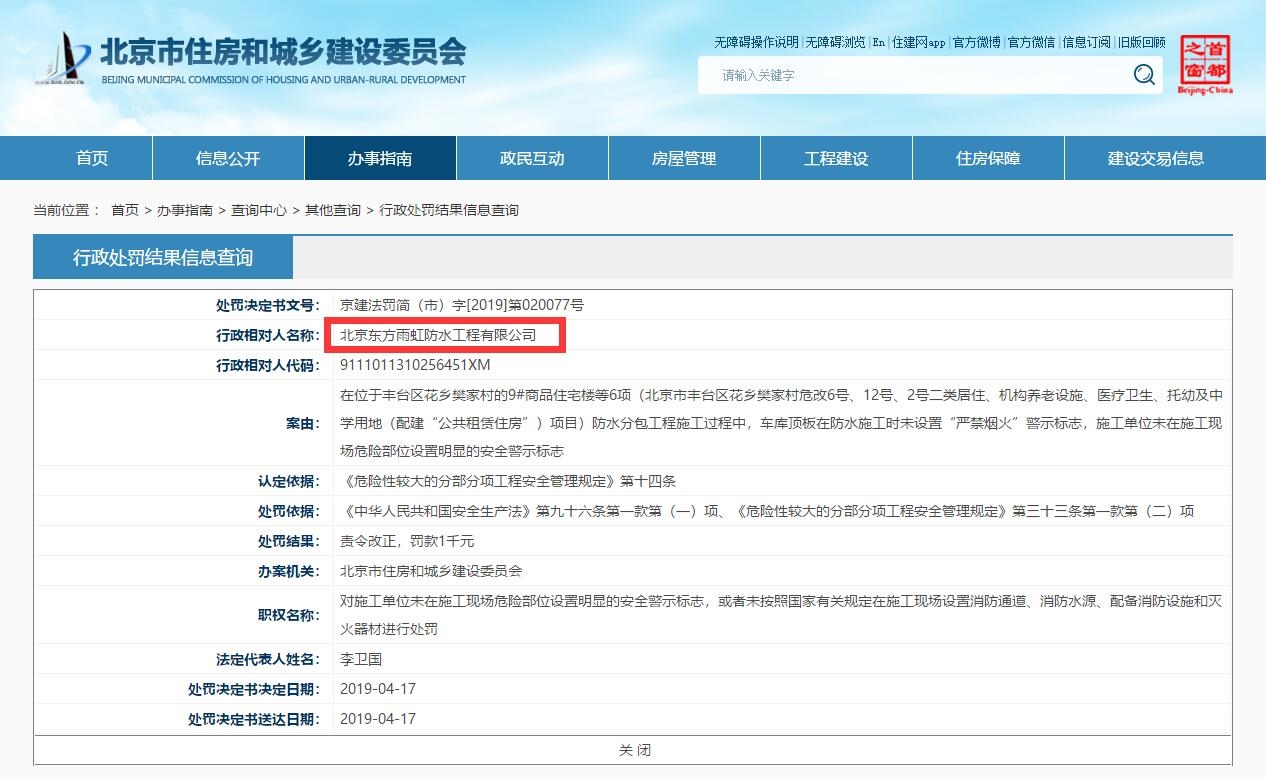Viewport: 1266px width, 777px height.
Task: Go to the 房屋管理 navigation tab
Action: click(x=684, y=158)
